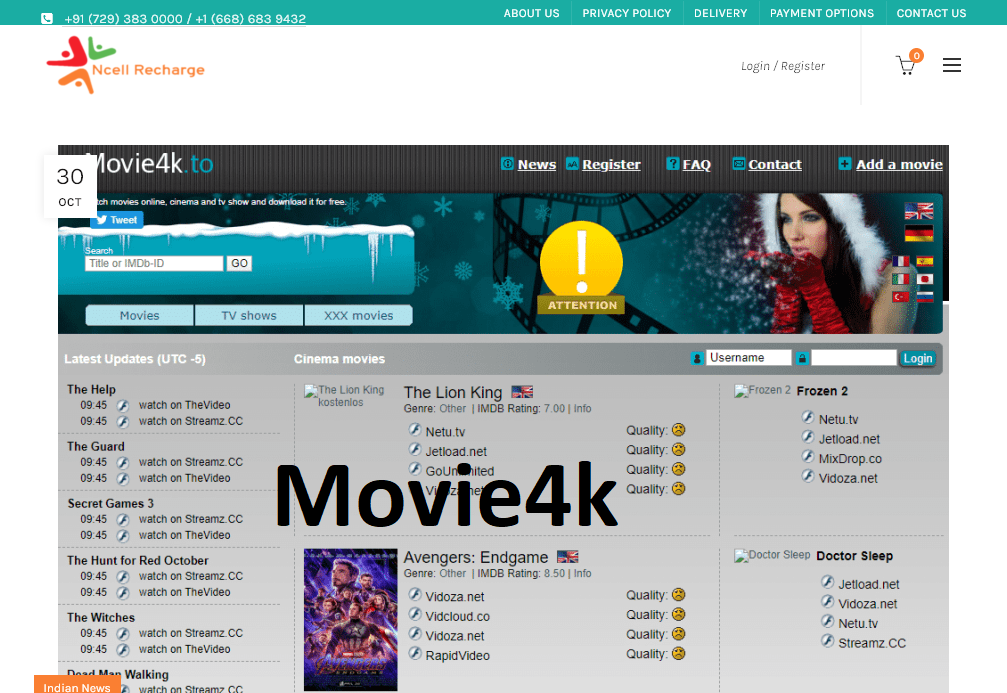This screenshot has width=1007, height=693.
Task: Click Vidcloud.co under Avengers: Endgame
Action: pos(457,617)
